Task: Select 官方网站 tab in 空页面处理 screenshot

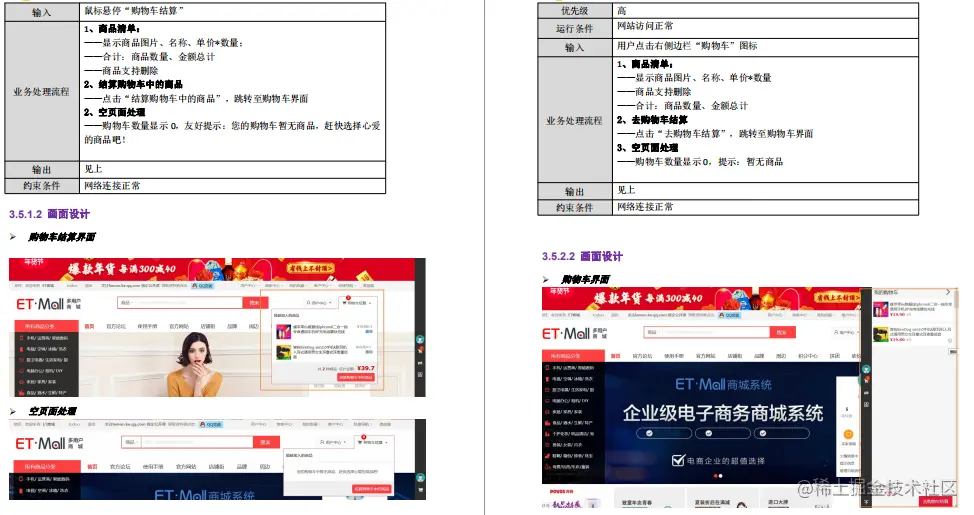Action: click(186, 467)
